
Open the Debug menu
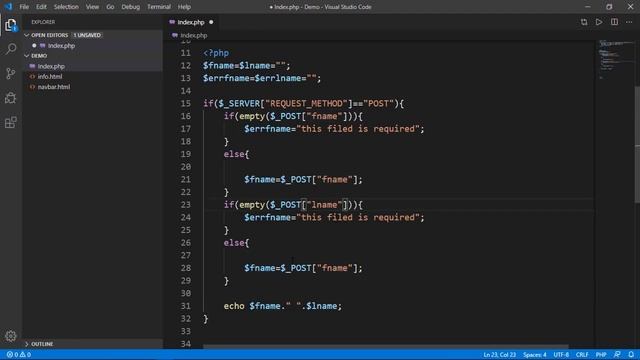click(131, 7)
